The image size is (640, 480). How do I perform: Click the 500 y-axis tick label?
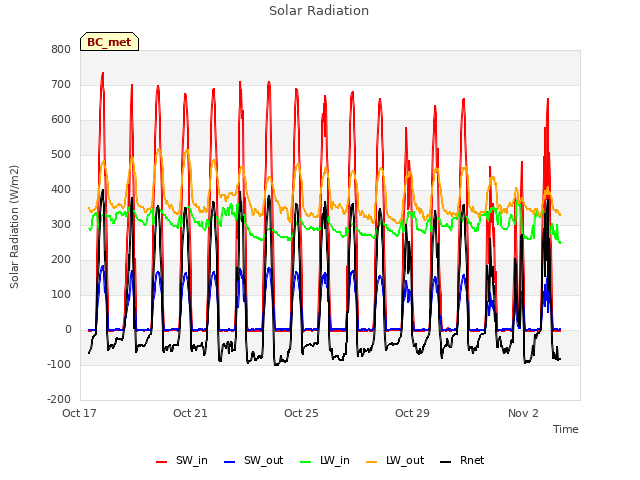tap(61, 155)
